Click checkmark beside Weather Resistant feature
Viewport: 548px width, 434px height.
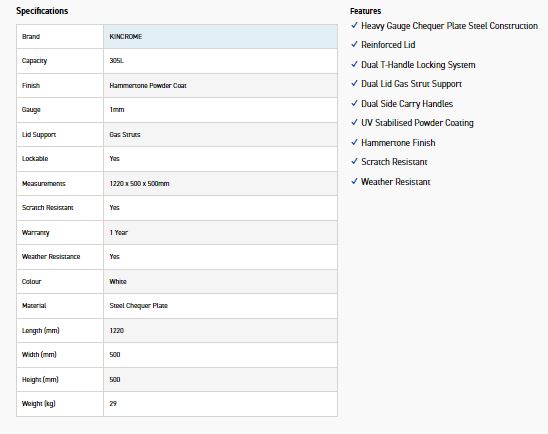click(354, 181)
